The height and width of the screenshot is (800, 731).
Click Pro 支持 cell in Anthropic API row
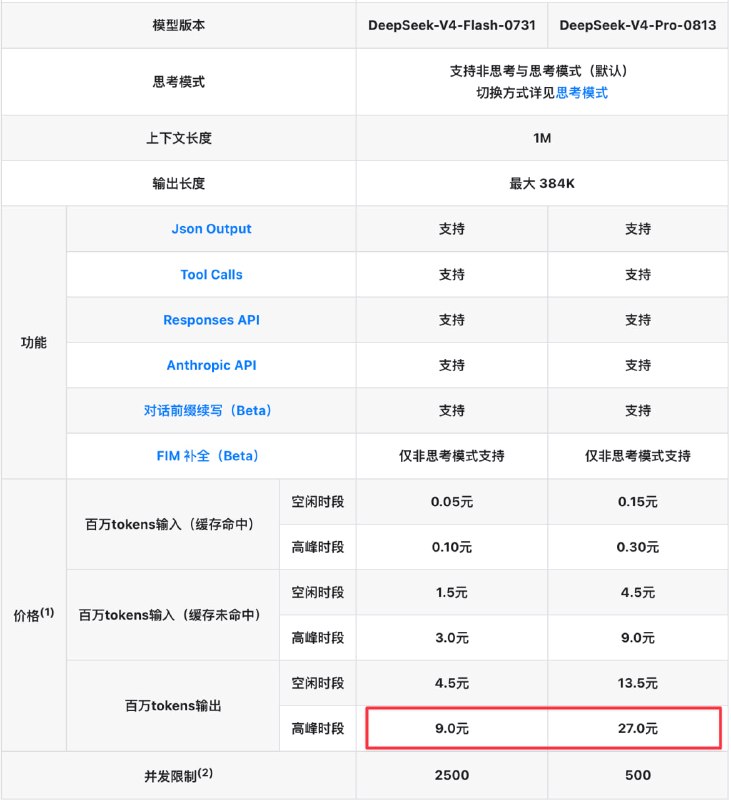click(x=638, y=365)
